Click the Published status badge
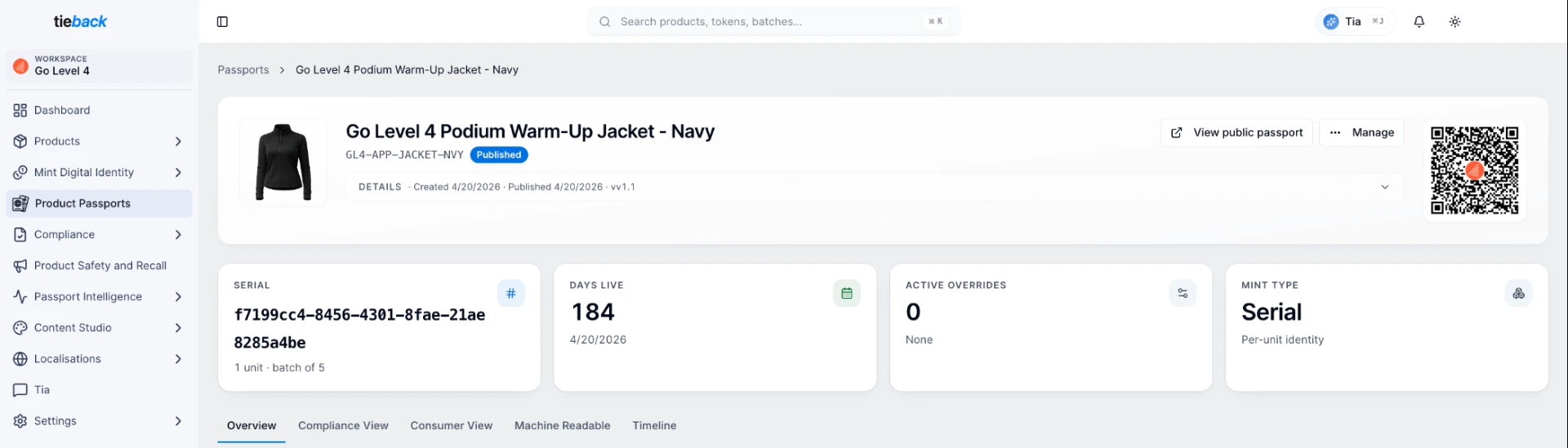Viewport: 1568px width, 448px height. pos(499,155)
